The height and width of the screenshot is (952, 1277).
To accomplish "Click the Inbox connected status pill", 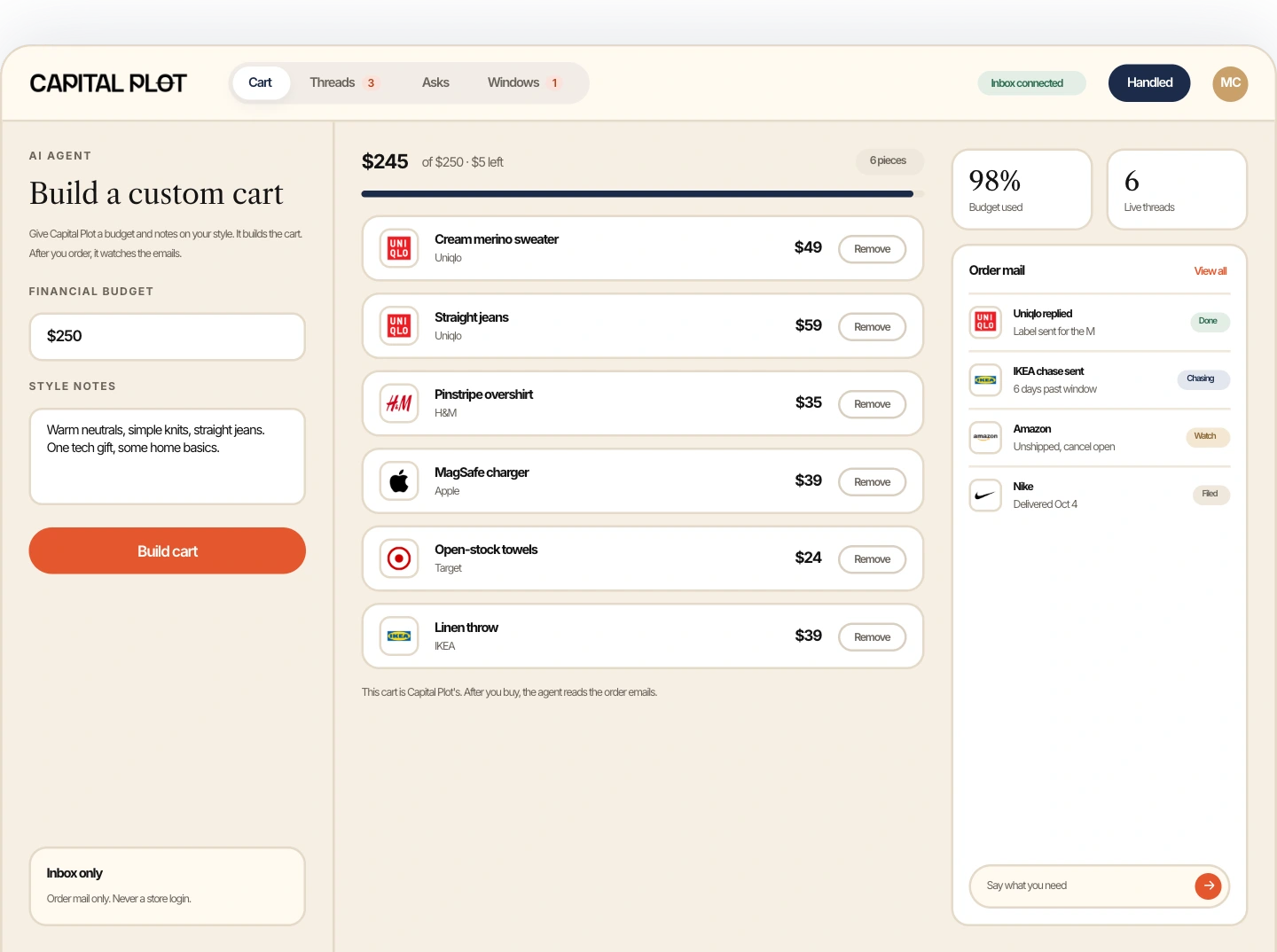I will click(1032, 83).
